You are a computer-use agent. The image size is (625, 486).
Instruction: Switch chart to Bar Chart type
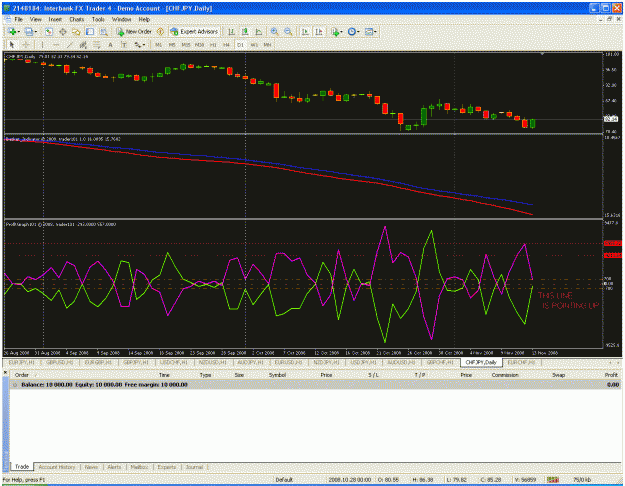[231, 31]
